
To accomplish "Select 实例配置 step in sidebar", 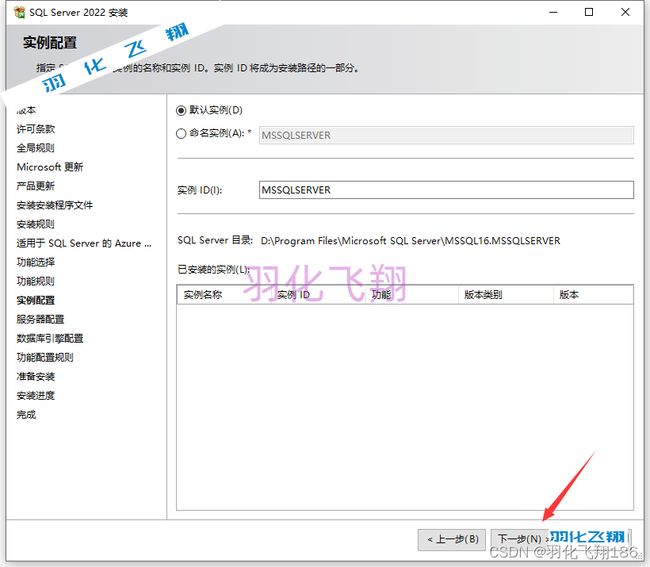I will tap(36, 300).
